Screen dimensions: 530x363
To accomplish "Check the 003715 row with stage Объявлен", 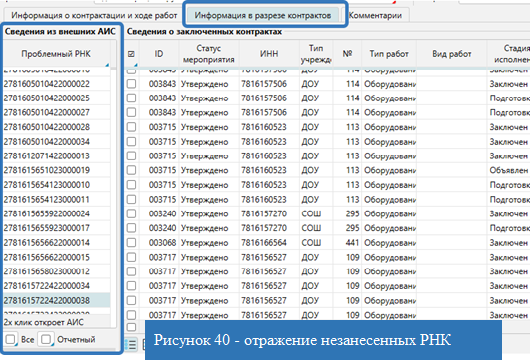I will point(131,170).
